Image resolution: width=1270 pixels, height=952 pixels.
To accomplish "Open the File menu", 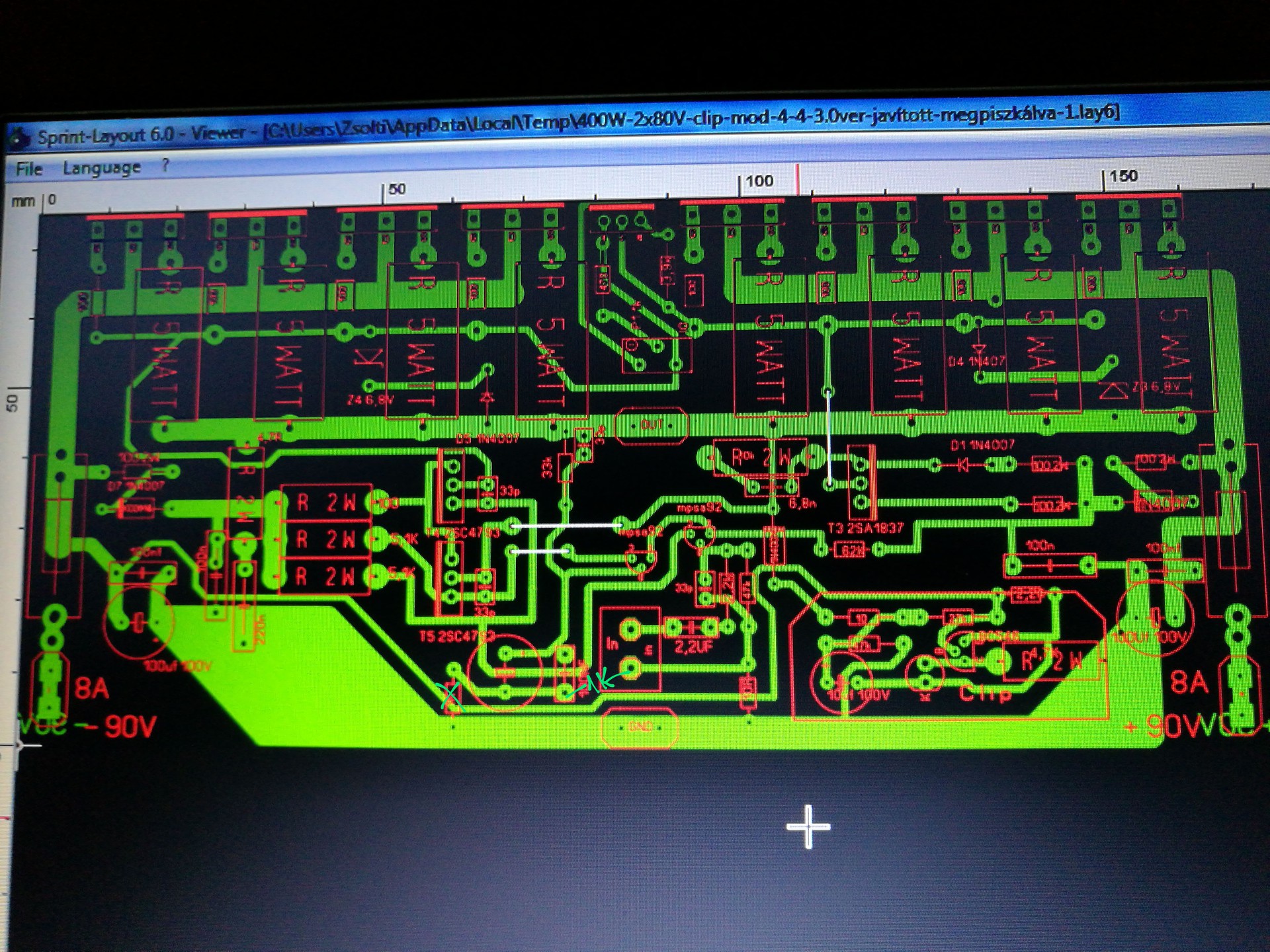I will [x=29, y=169].
